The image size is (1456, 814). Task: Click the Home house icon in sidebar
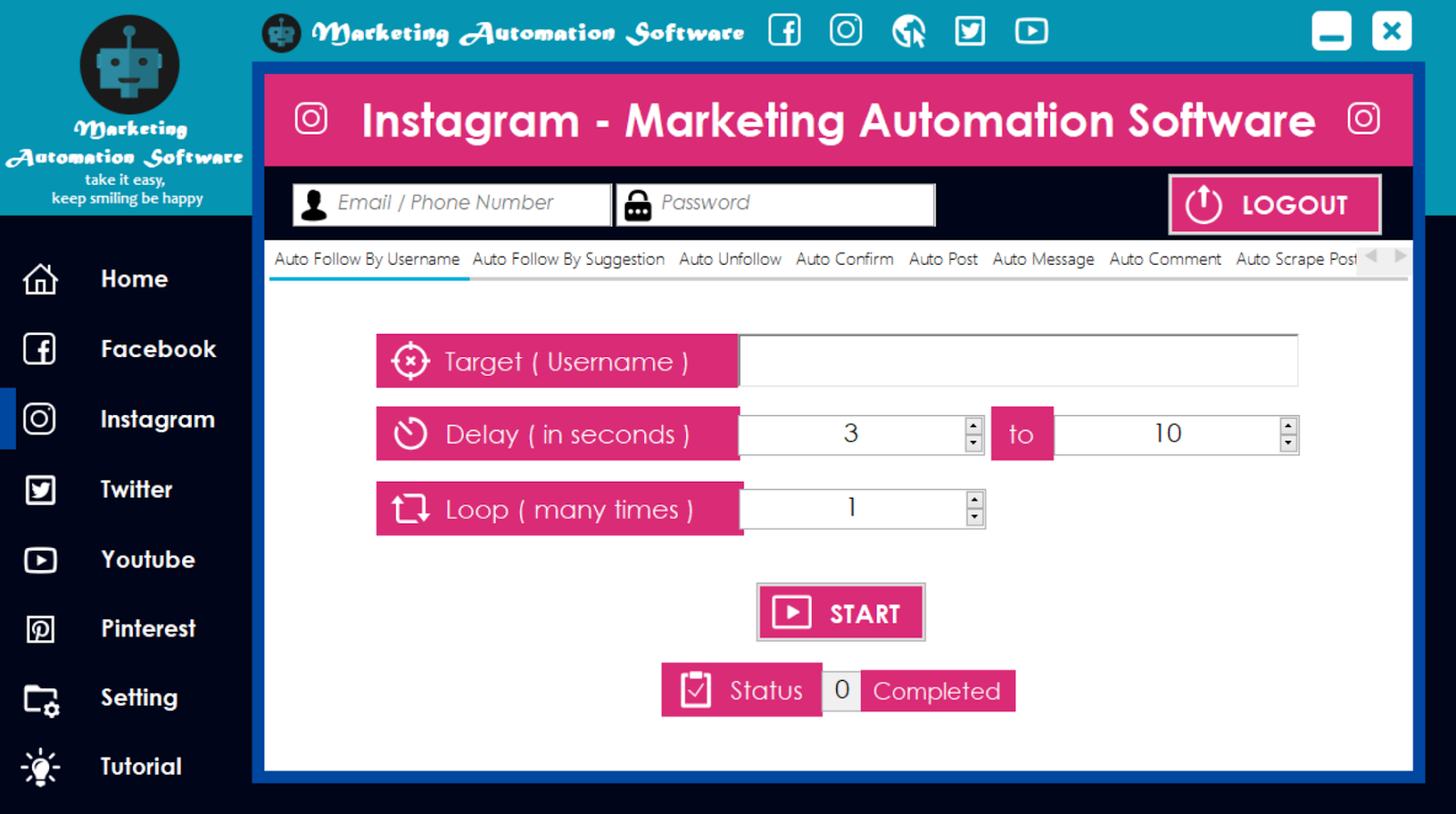tap(40, 279)
